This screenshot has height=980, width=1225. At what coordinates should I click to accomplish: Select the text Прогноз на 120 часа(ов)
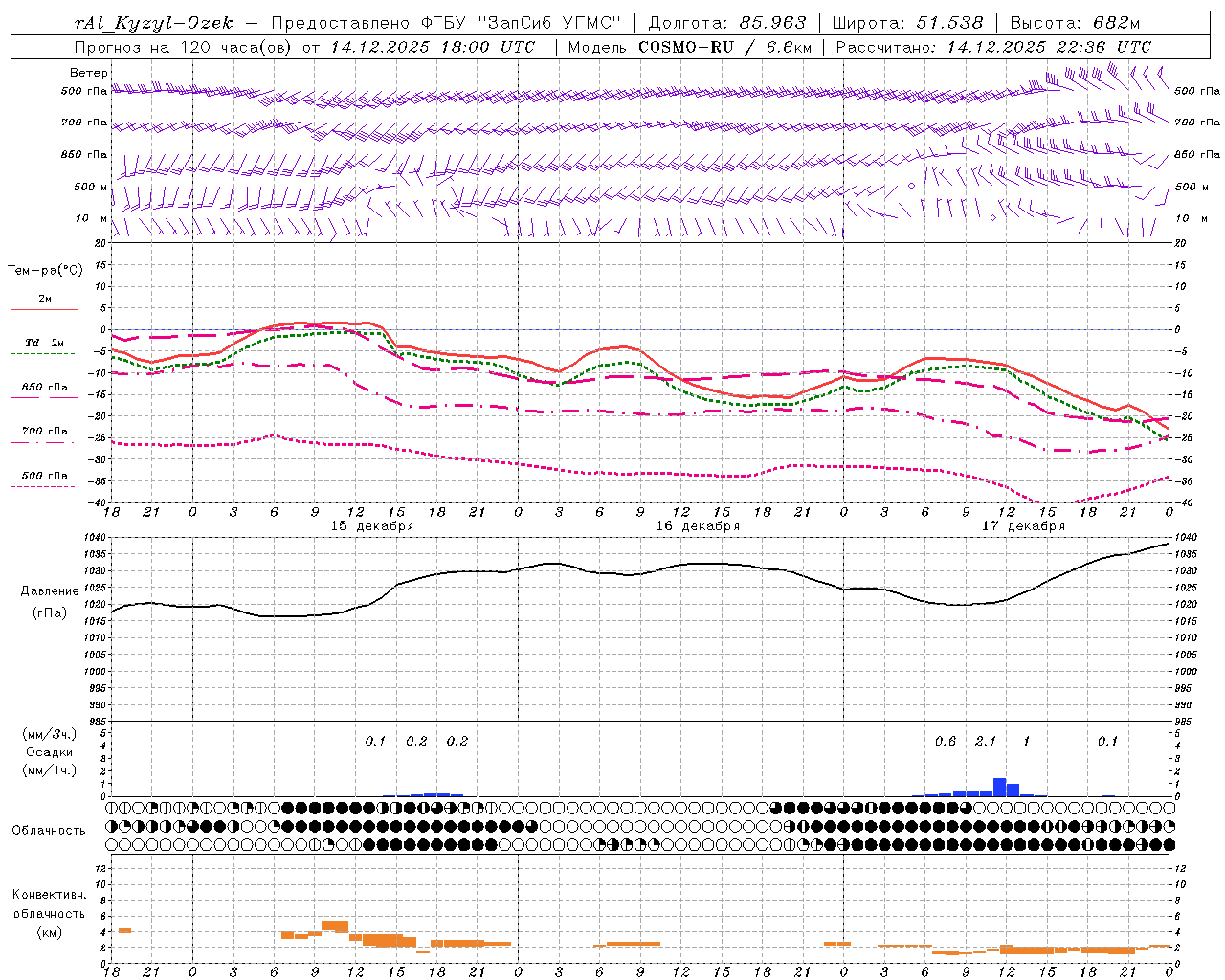pos(184,47)
